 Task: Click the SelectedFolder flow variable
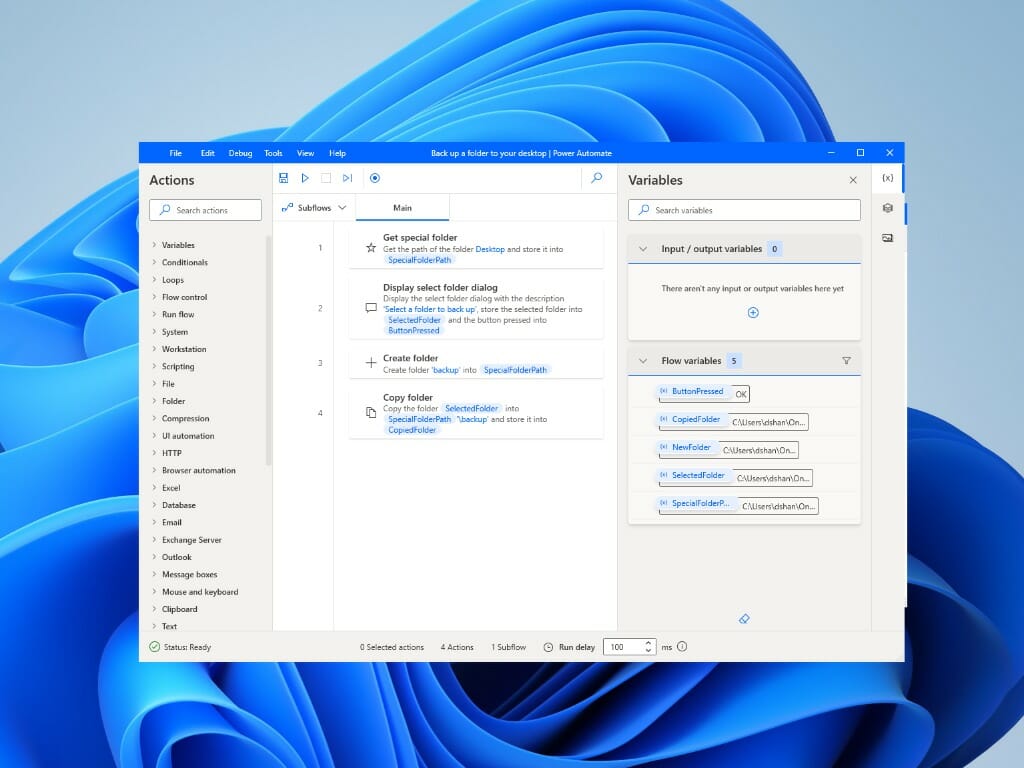[698, 476]
